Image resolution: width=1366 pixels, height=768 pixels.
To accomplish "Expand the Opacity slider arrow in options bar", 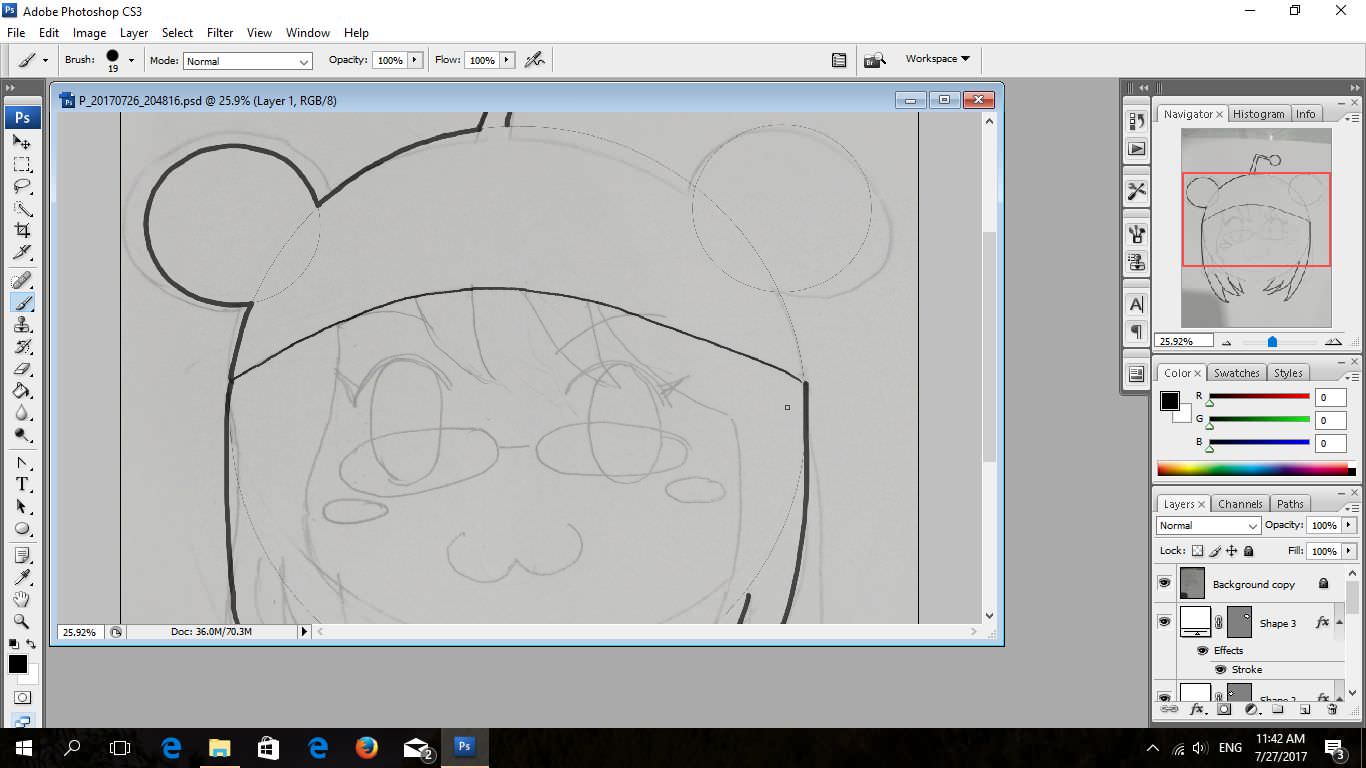I will (414, 60).
